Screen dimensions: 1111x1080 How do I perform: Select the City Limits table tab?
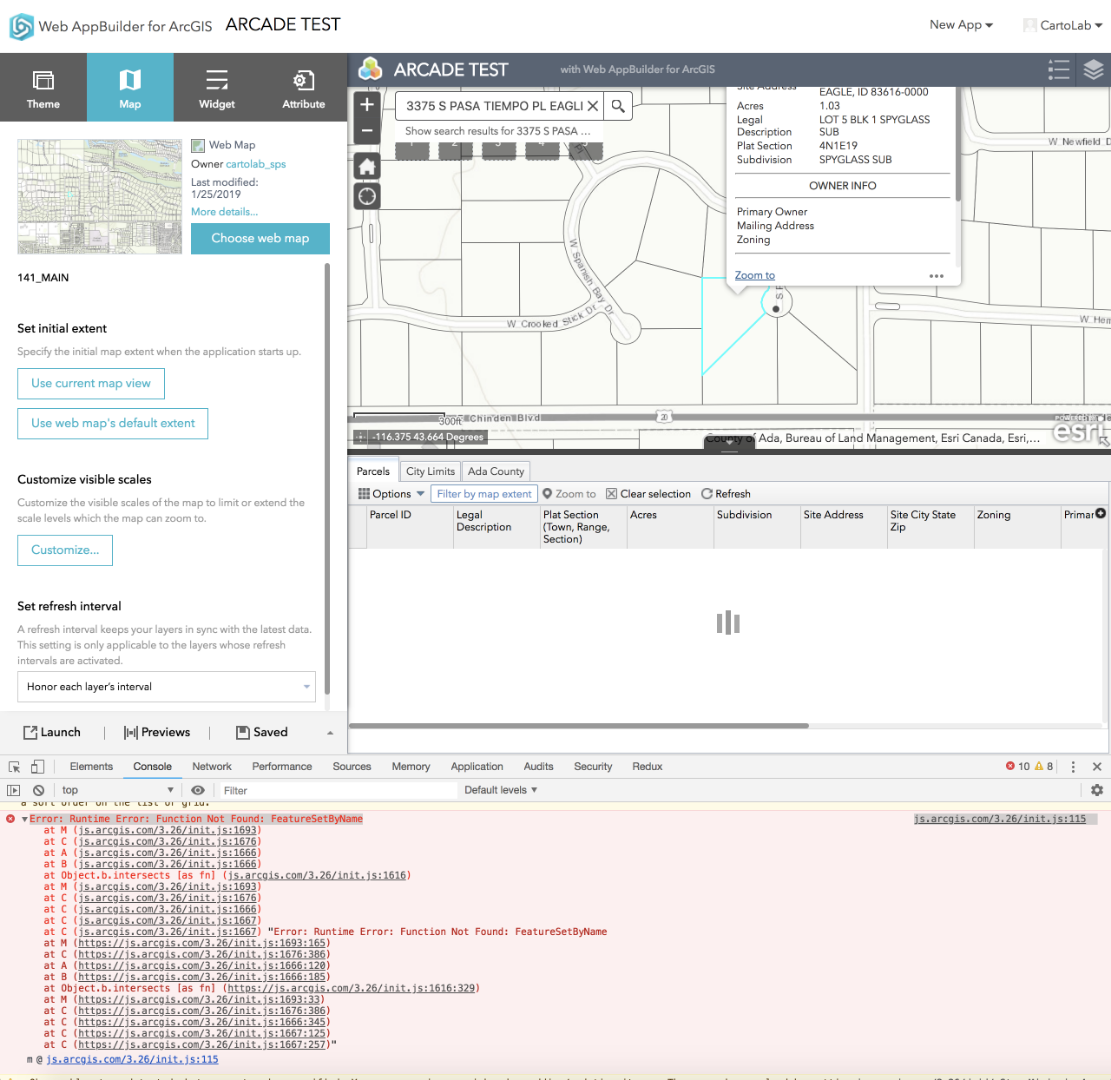(430, 471)
